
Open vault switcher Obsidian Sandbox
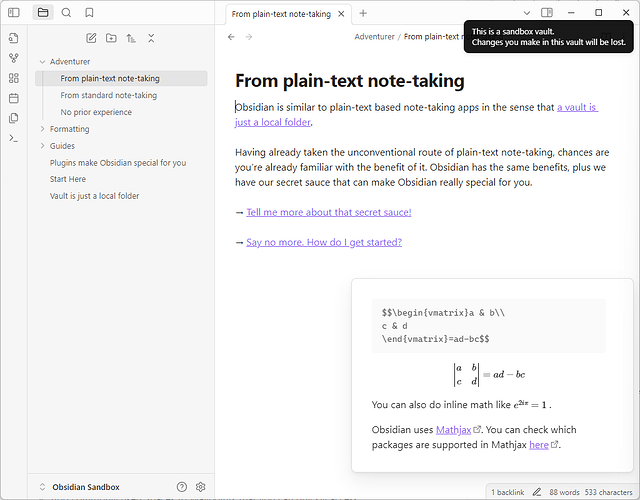(86, 487)
